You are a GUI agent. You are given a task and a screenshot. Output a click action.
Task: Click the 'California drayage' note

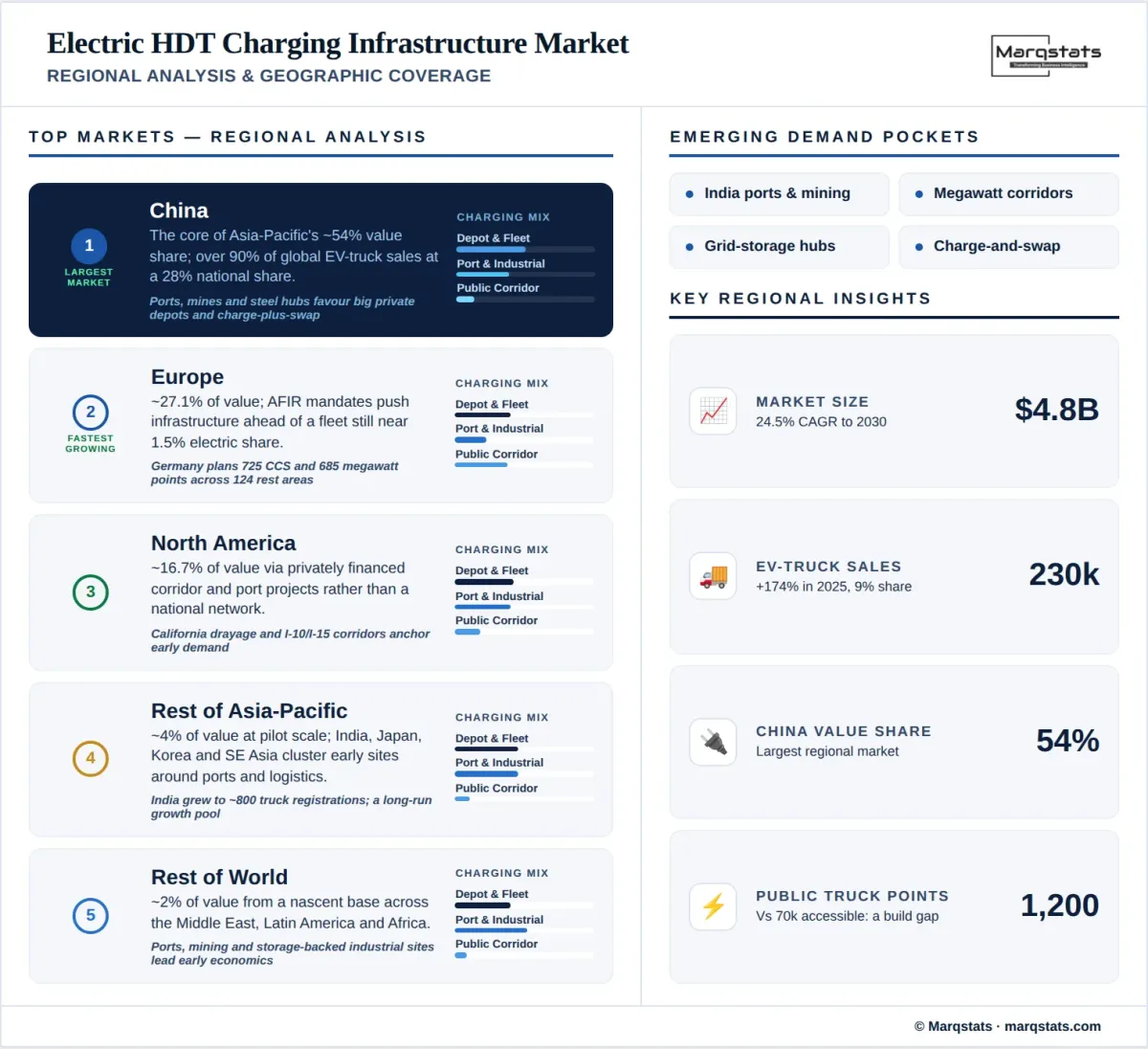pyautogui.click(x=290, y=640)
